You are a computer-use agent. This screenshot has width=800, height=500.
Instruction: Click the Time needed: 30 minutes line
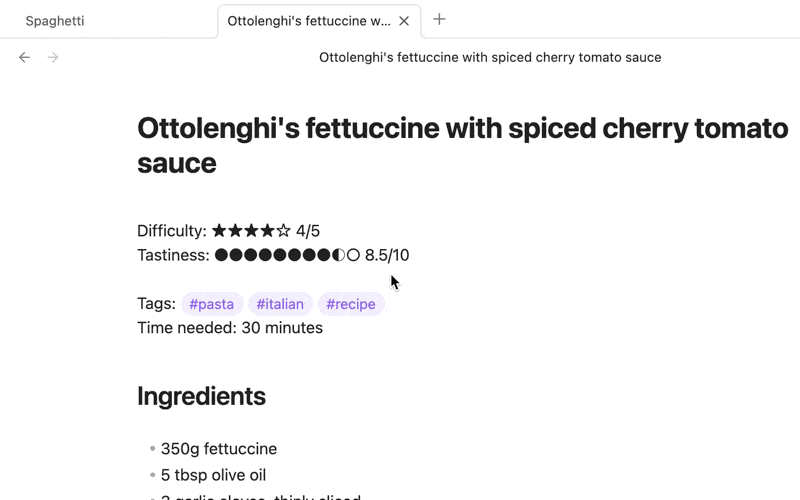[230, 328]
